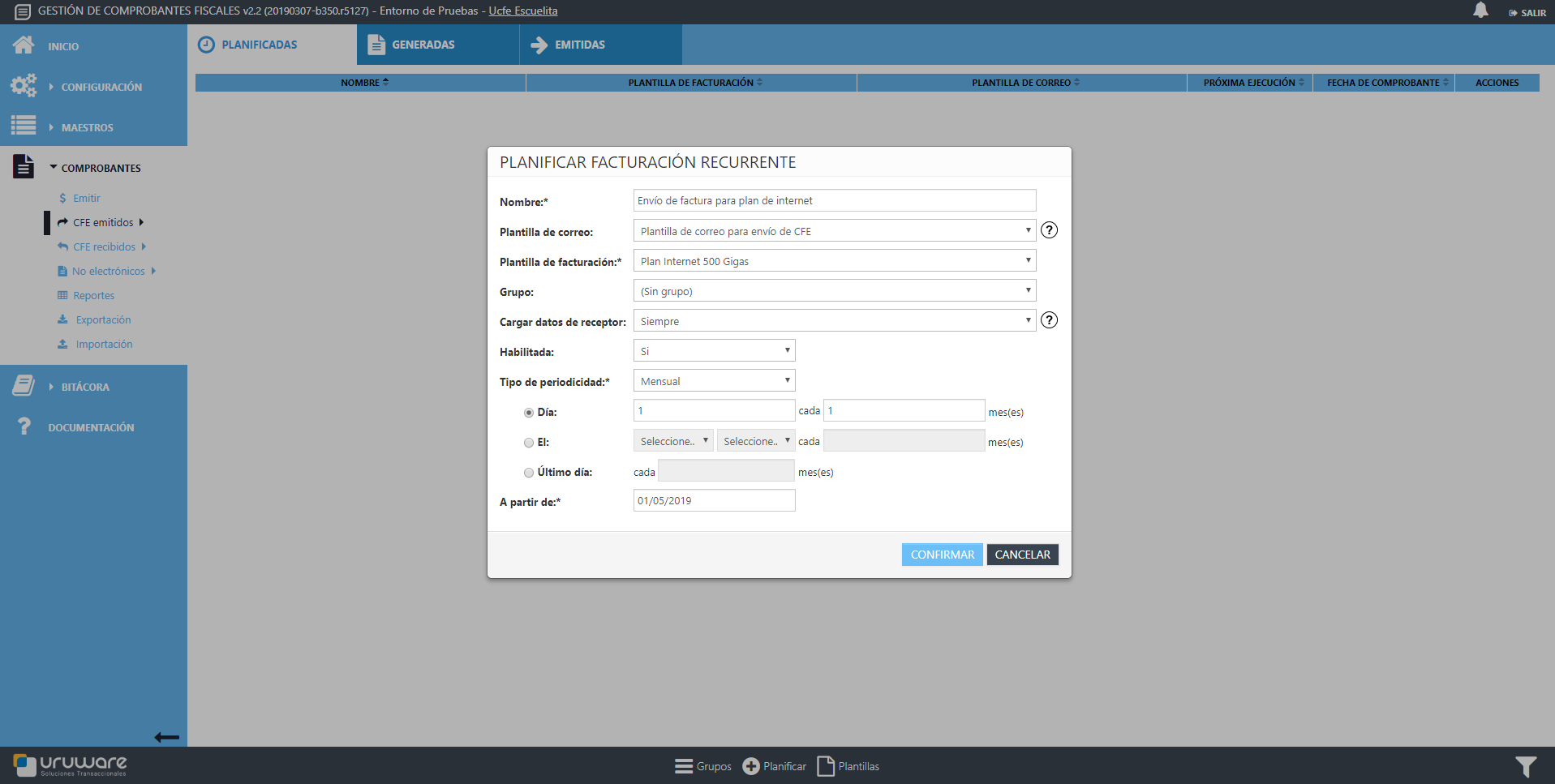
Task: Expand the Tipo de periodicidad dropdown
Action: [714, 381]
